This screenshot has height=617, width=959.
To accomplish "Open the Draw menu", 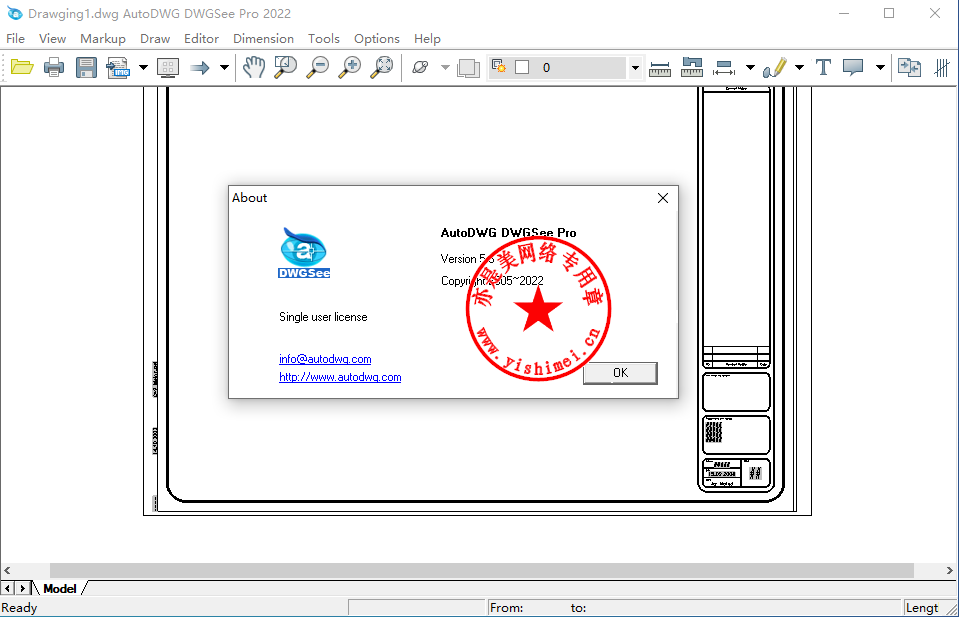I will (x=155, y=39).
